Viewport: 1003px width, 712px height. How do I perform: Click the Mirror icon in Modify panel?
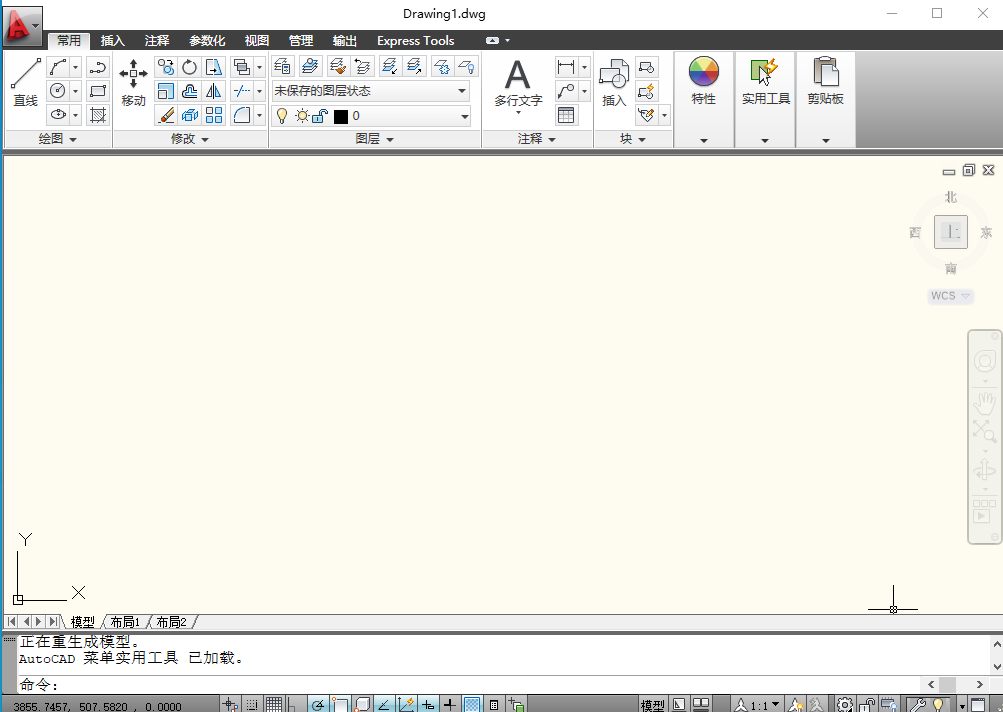213,91
